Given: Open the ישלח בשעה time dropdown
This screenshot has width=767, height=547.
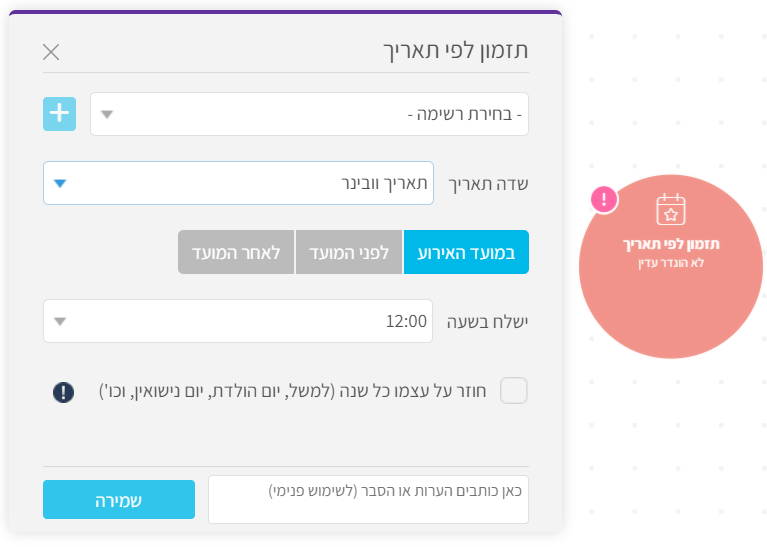Looking at the screenshot, I should pos(238,321).
